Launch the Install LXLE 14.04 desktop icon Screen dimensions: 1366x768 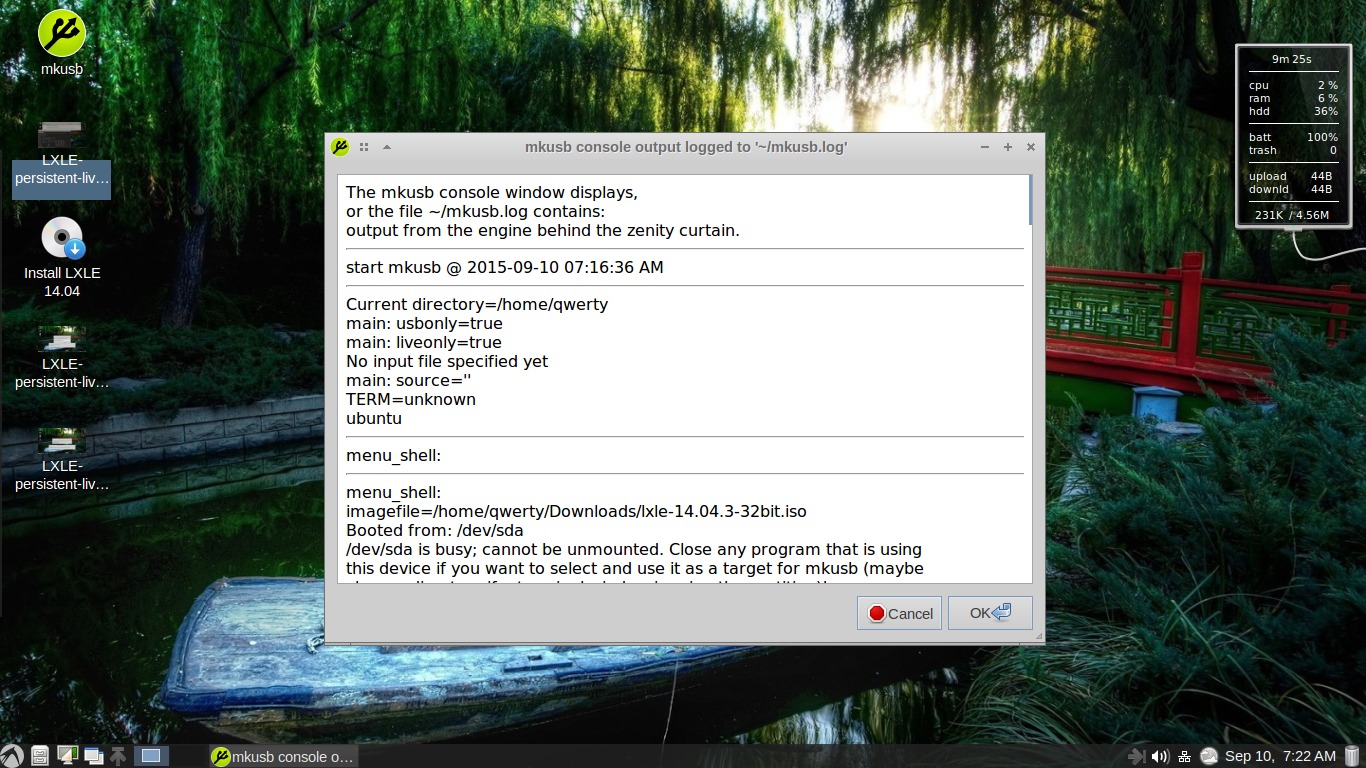point(62,258)
